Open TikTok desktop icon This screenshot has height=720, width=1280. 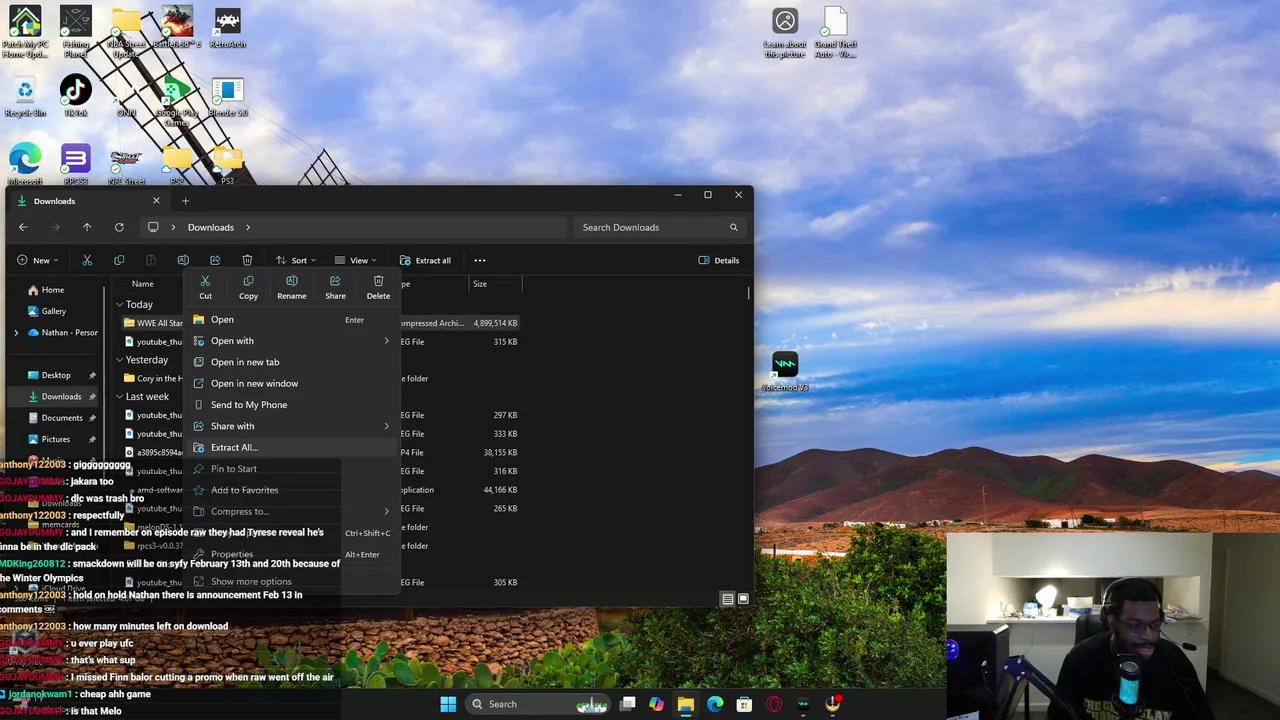click(76, 96)
